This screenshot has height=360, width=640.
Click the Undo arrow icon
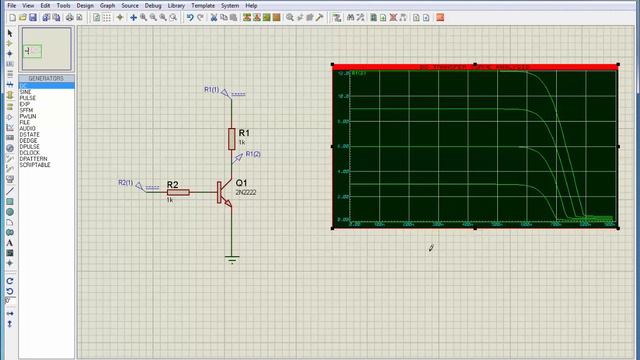pyautogui.click(x=190, y=18)
